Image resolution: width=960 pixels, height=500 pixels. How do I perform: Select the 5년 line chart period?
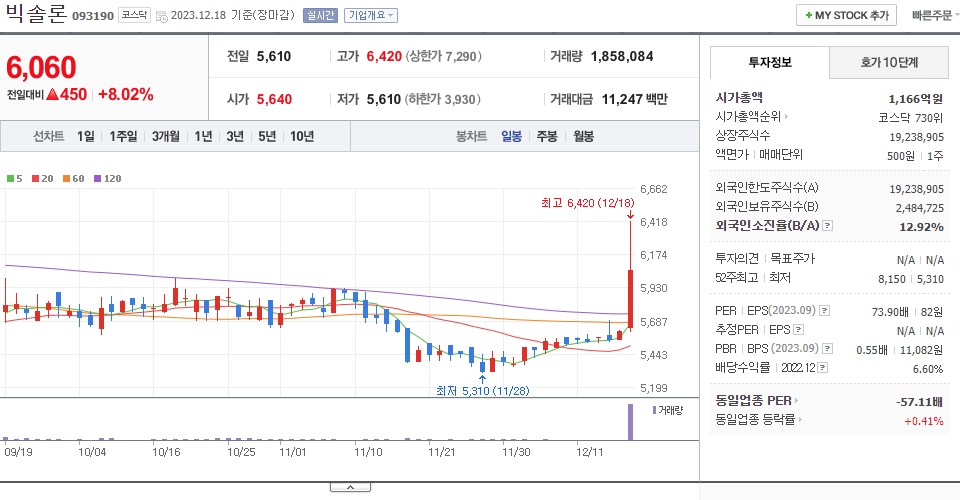pyautogui.click(x=267, y=136)
